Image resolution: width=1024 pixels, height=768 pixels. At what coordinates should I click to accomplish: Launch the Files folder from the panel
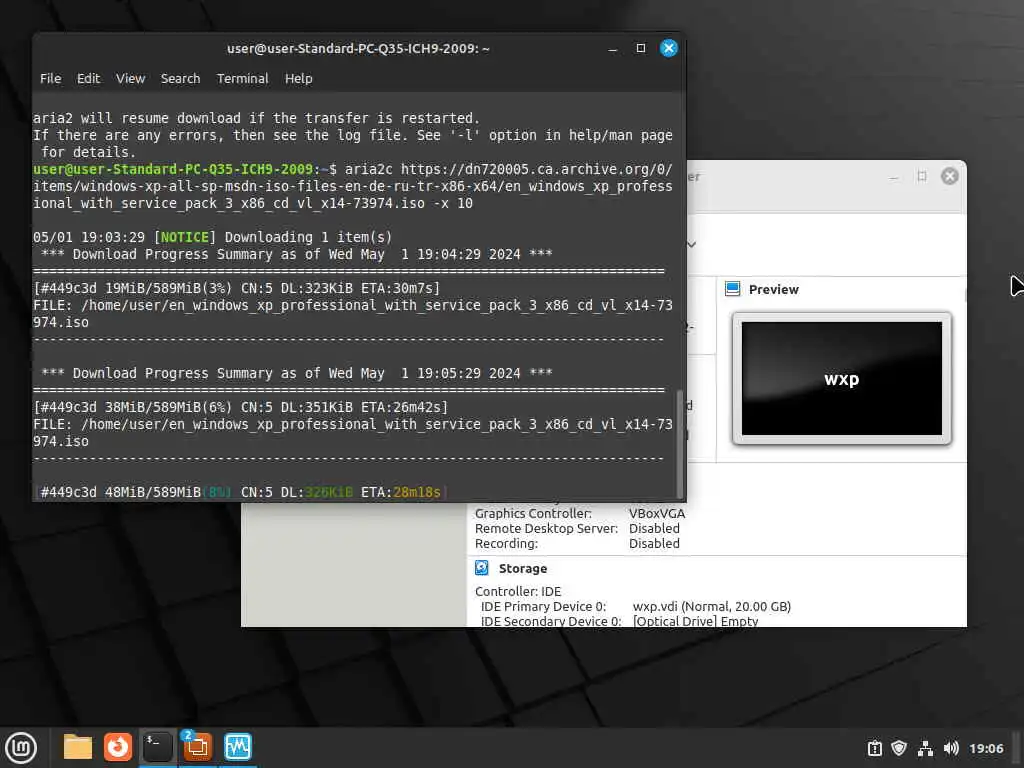pos(78,747)
